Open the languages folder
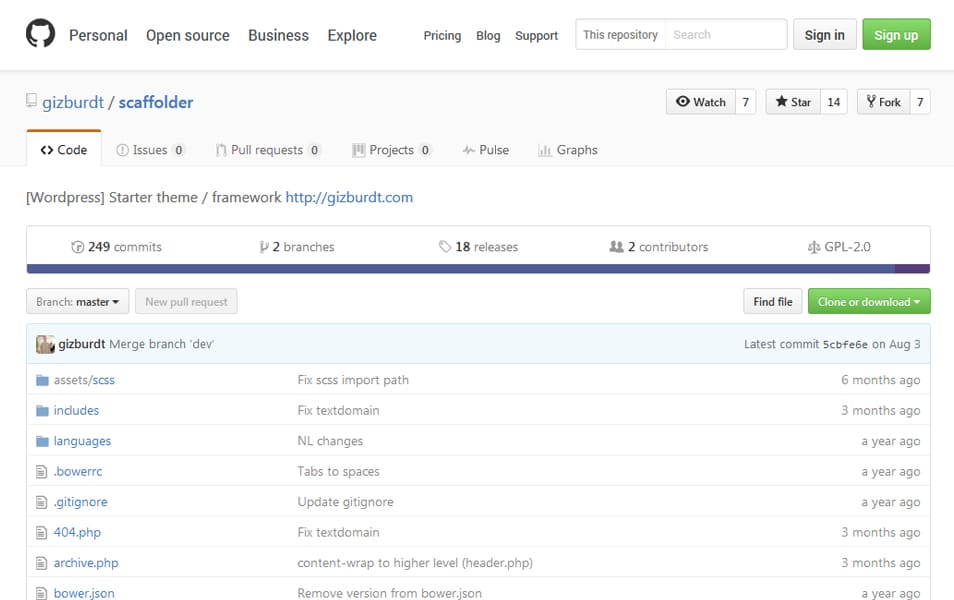 (x=82, y=441)
